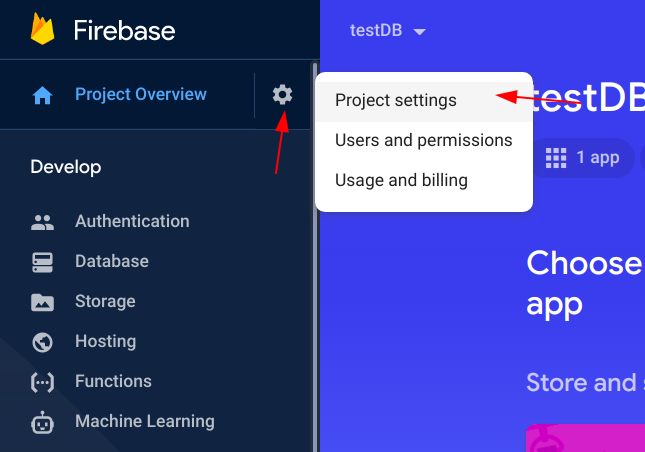Select the Storage folder image icon
645x452 pixels.
click(x=42, y=302)
